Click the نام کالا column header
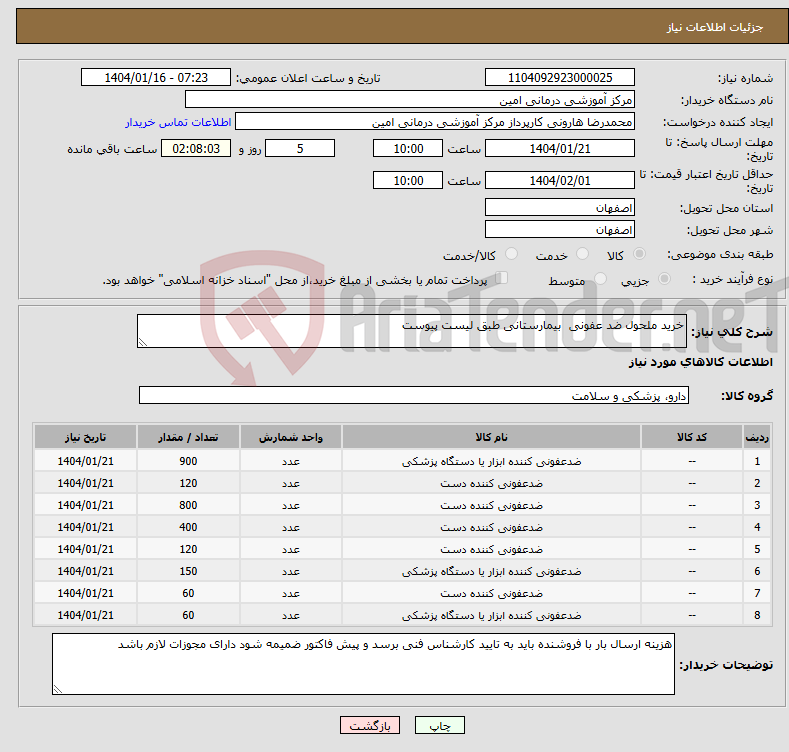 click(x=492, y=437)
